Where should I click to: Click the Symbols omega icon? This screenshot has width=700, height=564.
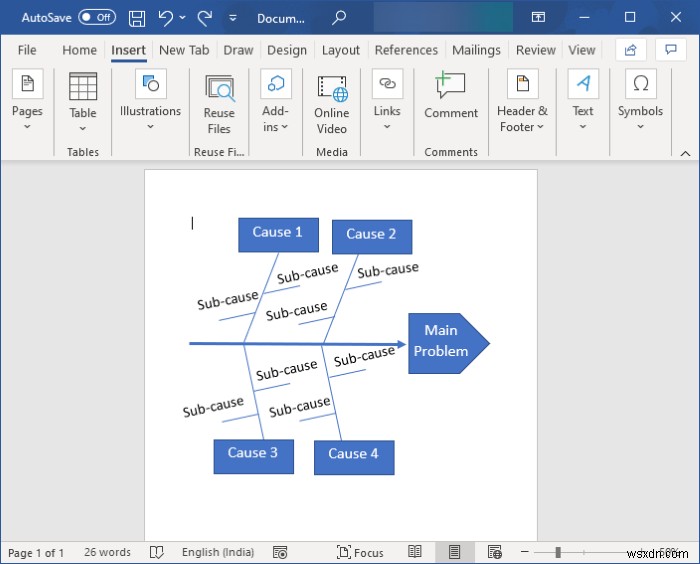[x=641, y=84]
